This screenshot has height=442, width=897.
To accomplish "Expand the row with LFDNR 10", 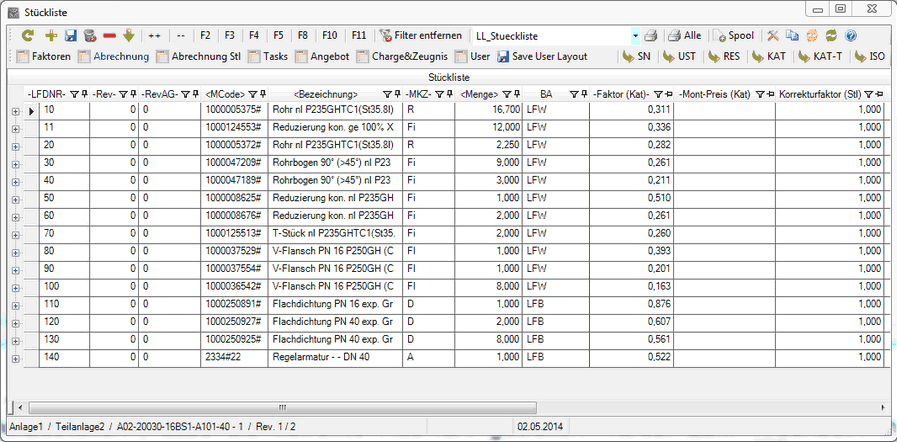I will point(15,110).
